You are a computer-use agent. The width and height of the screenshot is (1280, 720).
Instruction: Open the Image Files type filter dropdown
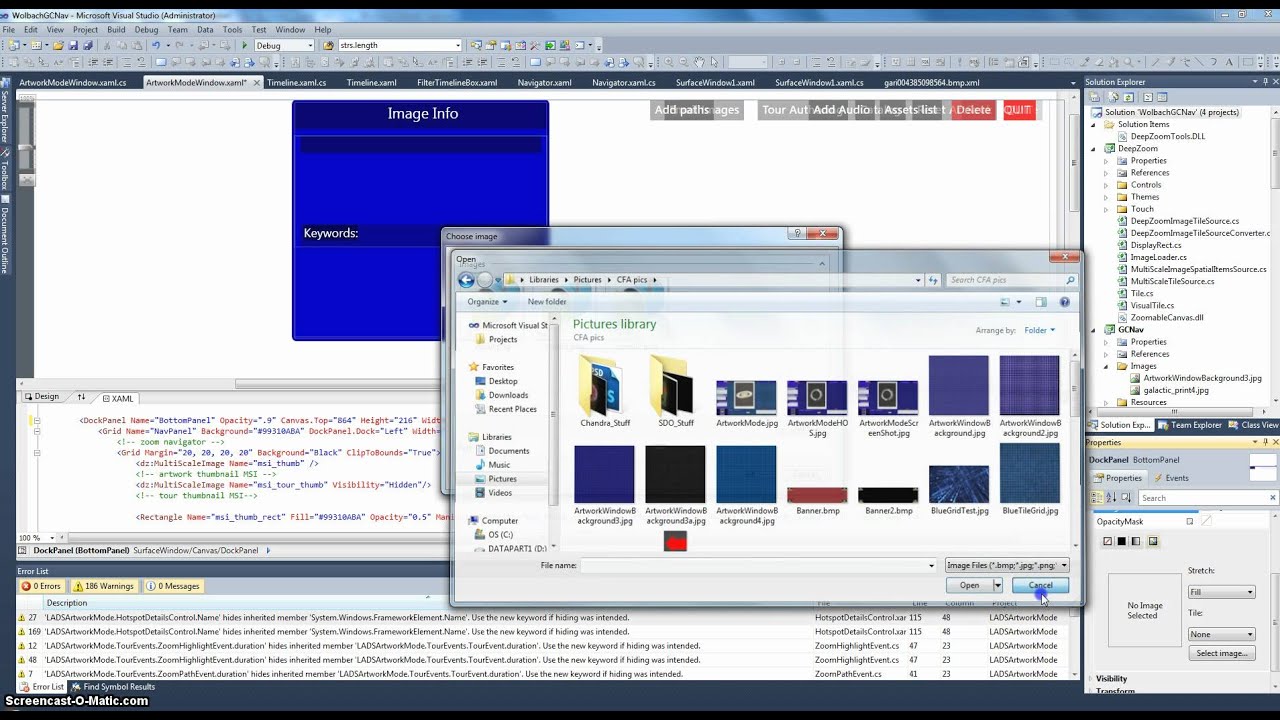click(x=1008, y=565)
